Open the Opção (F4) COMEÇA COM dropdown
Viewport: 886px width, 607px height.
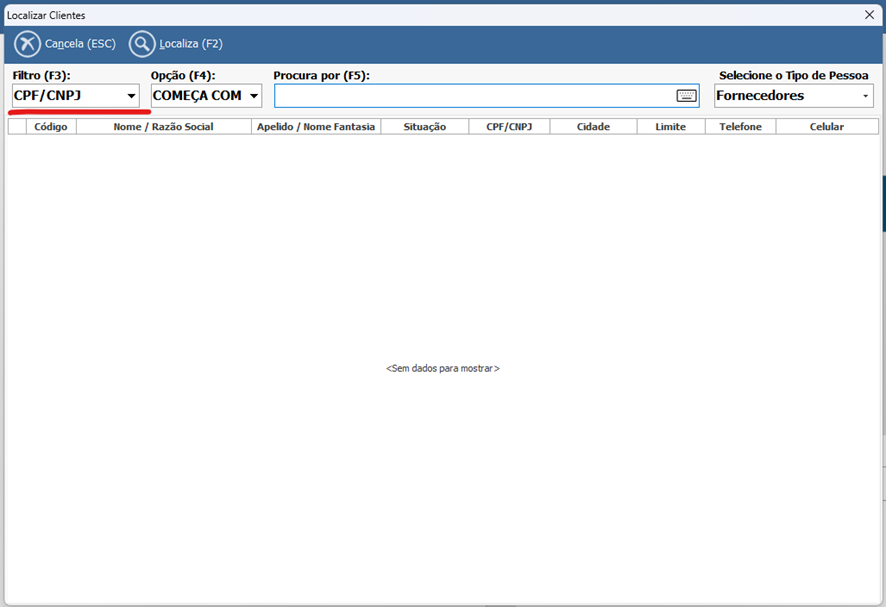(x=254, y=96)
